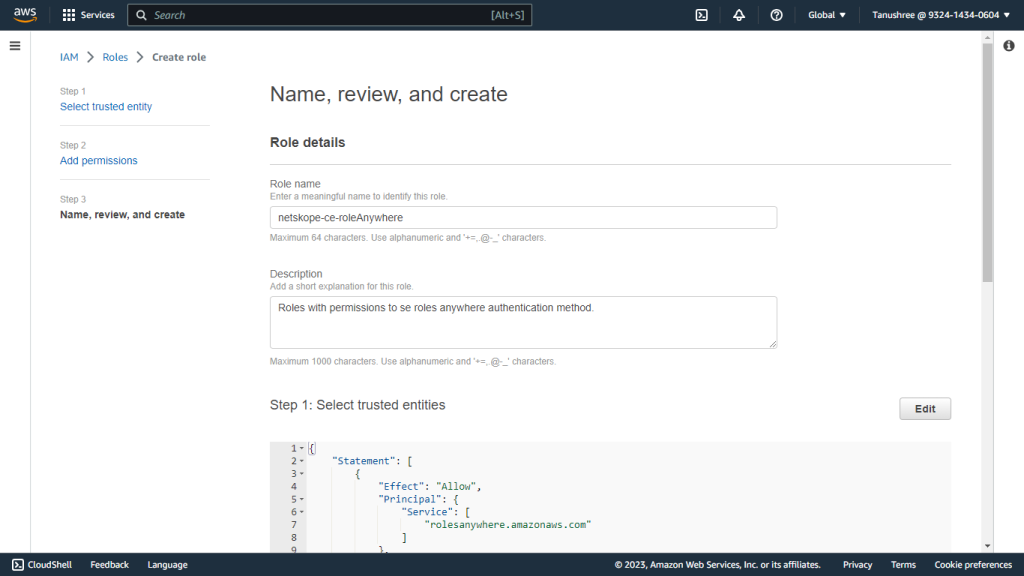Open the notifications bell
This screenshot has width=1024, height=576.
point(739,15)
